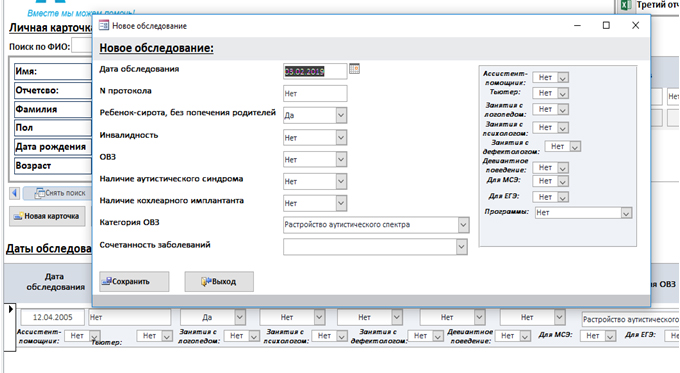Open the Девиантное поведение dropdown in the bottom row
Image resolution: width=680 pixels, height=373 pixels.
(525, 336)
